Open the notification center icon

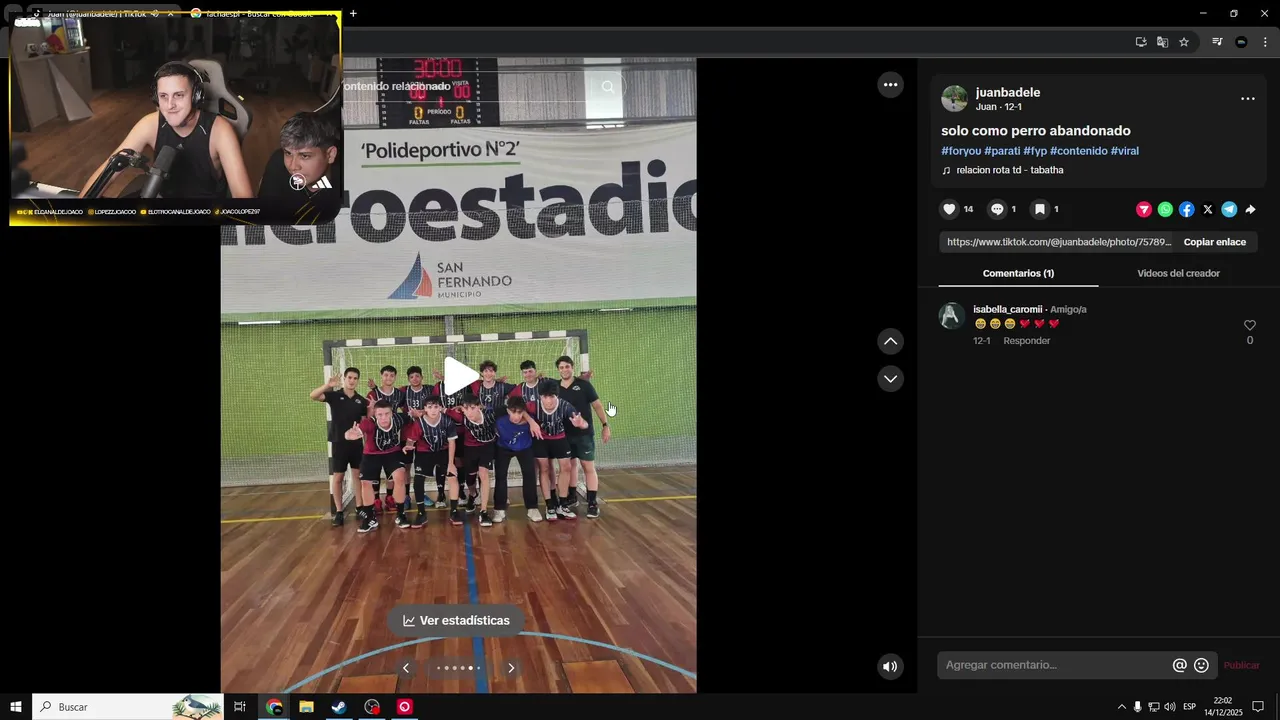click(1259, 707)
